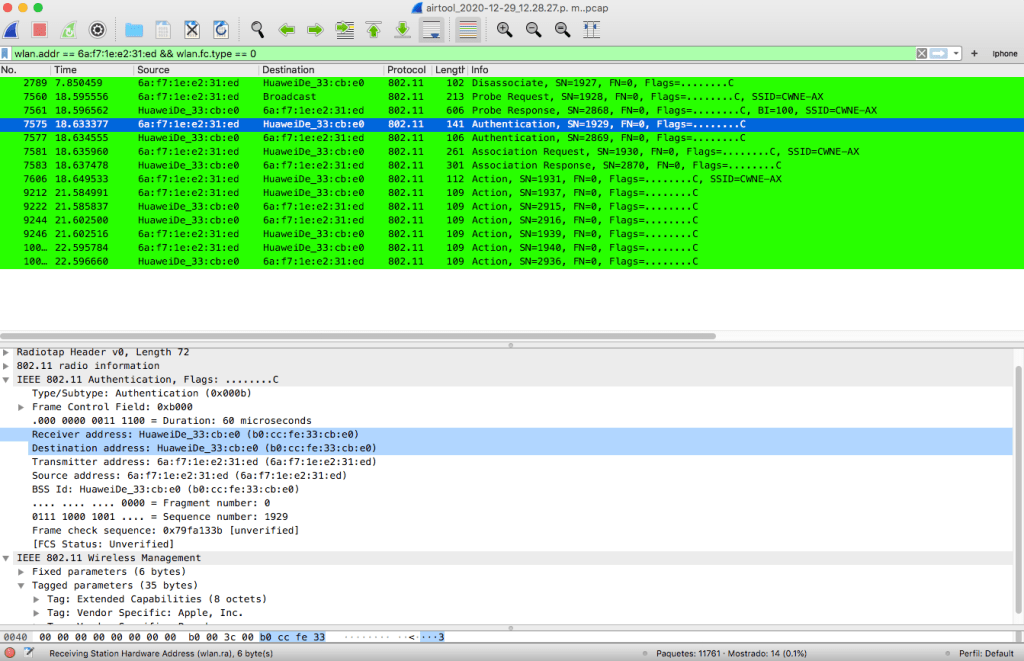Expand the Extended Capabilities tag
The image size is (1024, 661).
click(37, 599)
